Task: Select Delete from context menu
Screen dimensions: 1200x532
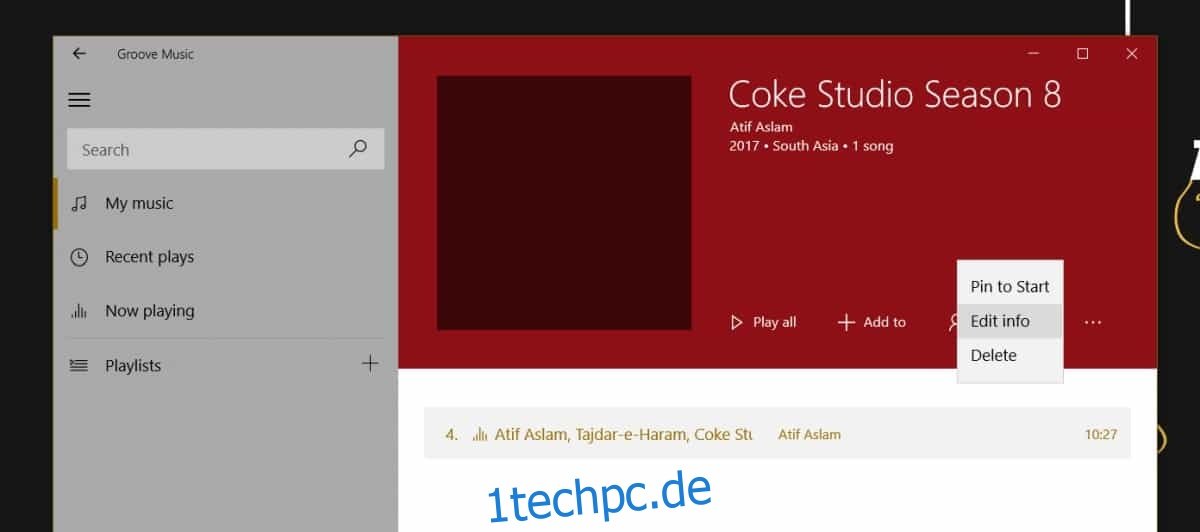Action: tap(1010, 355)
